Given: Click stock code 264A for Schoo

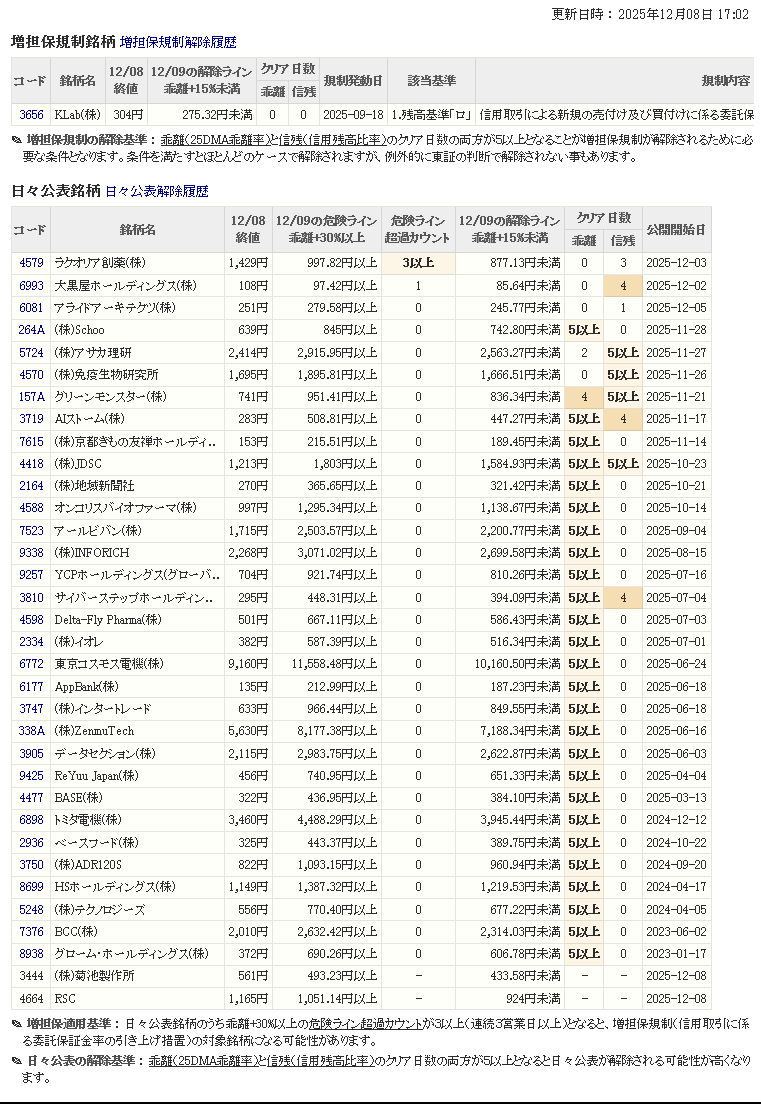Looking at the screenshot, I should [31, 330].
